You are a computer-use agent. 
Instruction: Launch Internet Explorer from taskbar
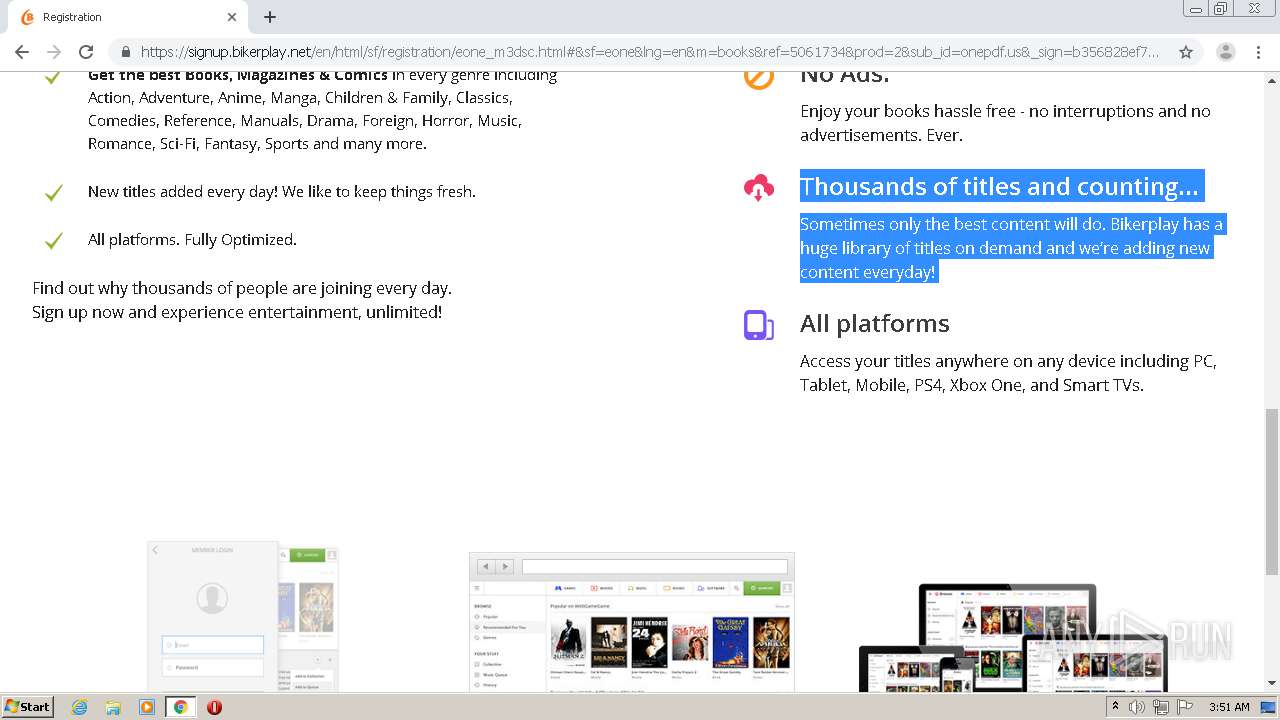tap(79, 707)
